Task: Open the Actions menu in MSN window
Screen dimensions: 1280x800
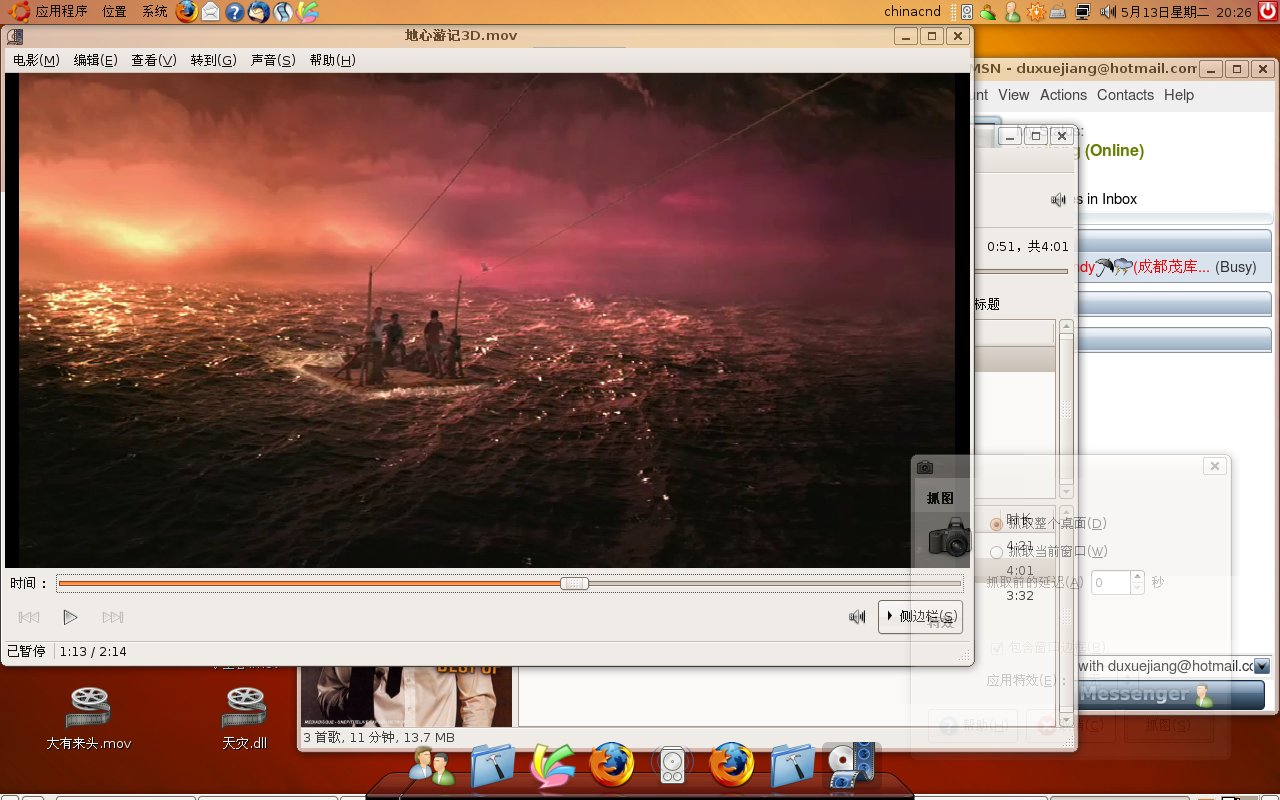Action: point(1063,95)
